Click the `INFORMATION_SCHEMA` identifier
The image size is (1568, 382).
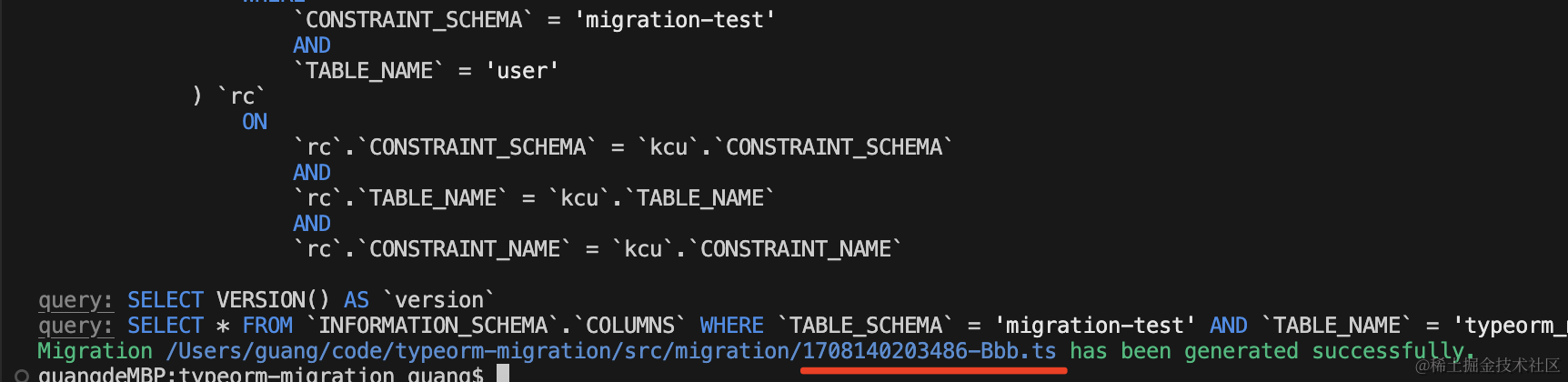coord(433,326)
